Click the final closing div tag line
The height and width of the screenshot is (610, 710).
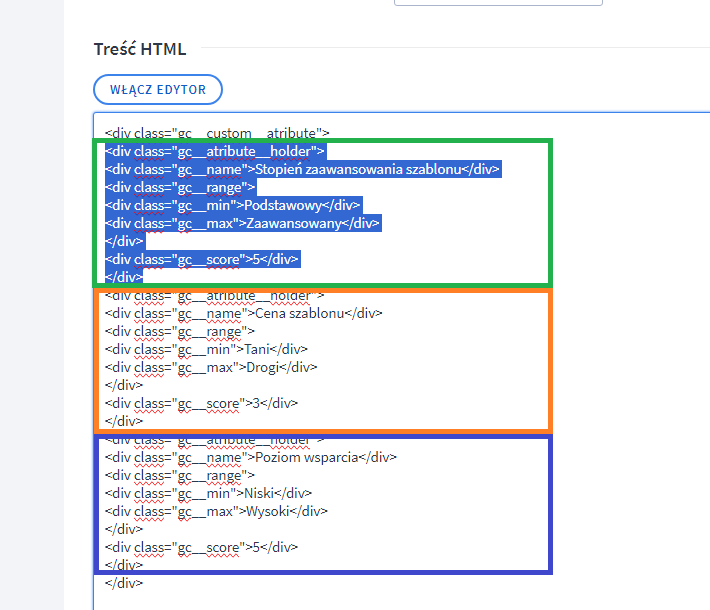click(124, 583)
